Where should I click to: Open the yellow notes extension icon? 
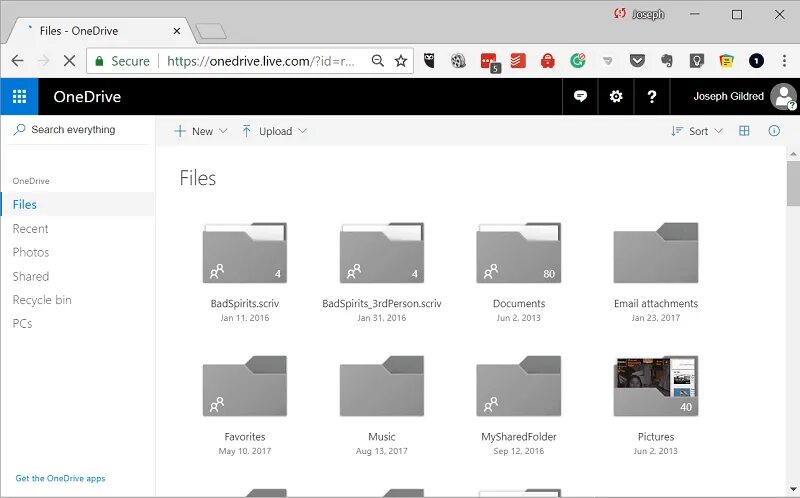pyautogui.click(x=727, y=61)
